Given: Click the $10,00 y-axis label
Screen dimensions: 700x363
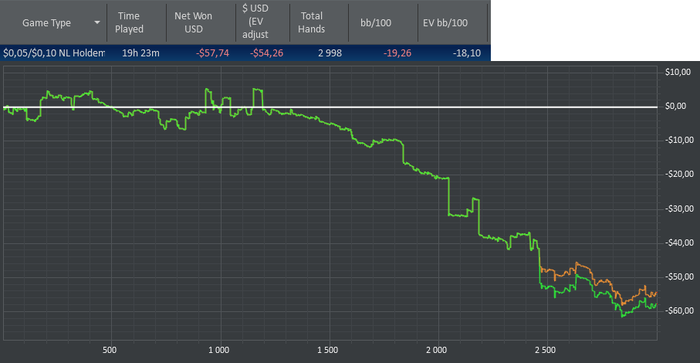Looking at the screenshot, I should tap(678, 72).
